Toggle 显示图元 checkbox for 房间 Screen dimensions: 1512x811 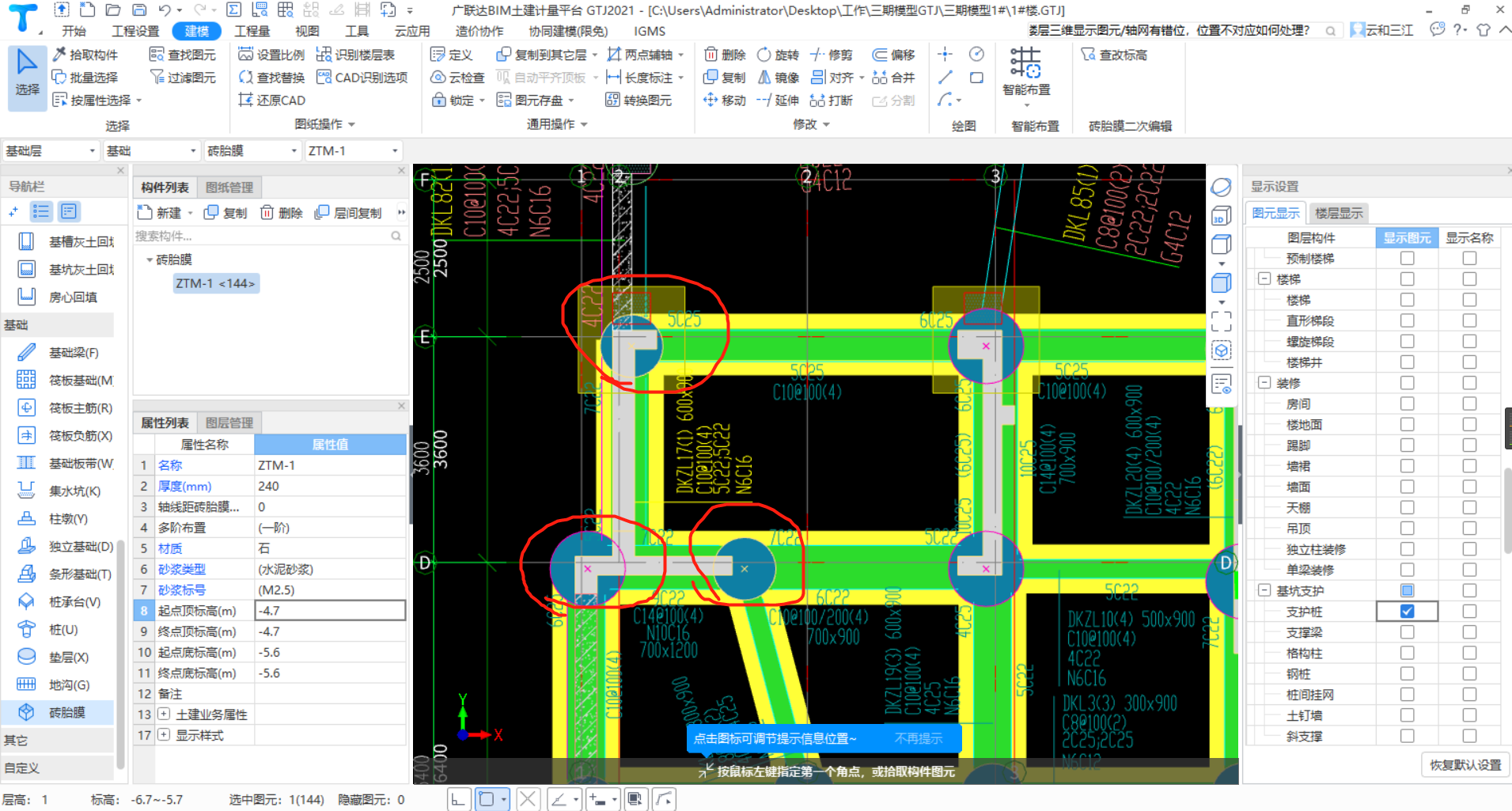pyautogui.click(x=1407, y=404)
